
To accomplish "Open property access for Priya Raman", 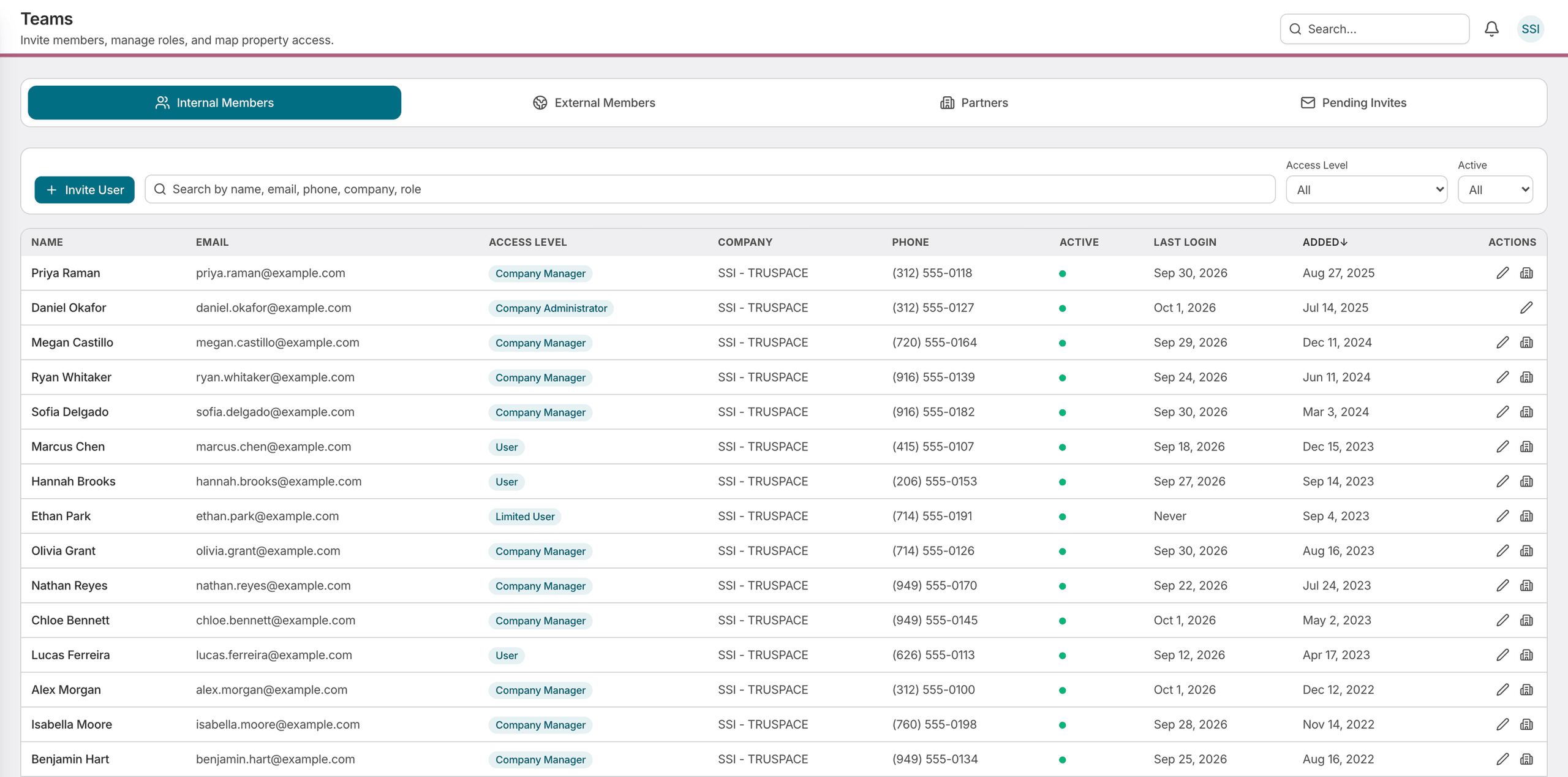I will point(1526,273).
